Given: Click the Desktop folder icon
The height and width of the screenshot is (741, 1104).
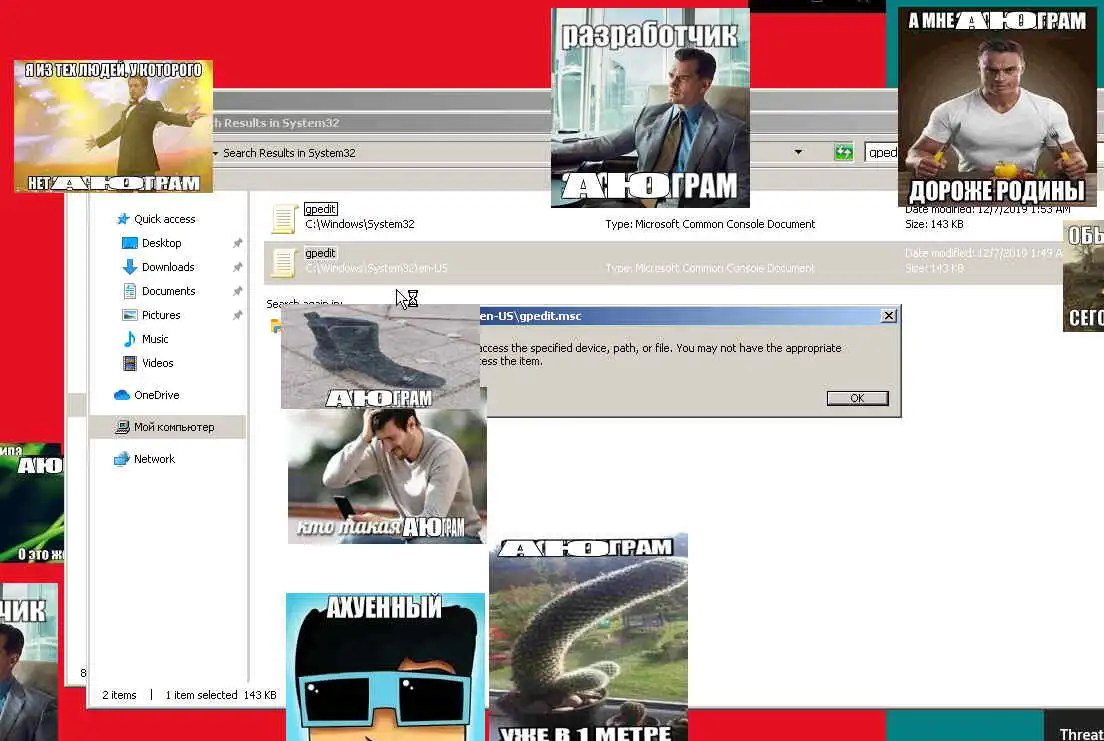Looking at the screenshot, I should pos(130,243).
